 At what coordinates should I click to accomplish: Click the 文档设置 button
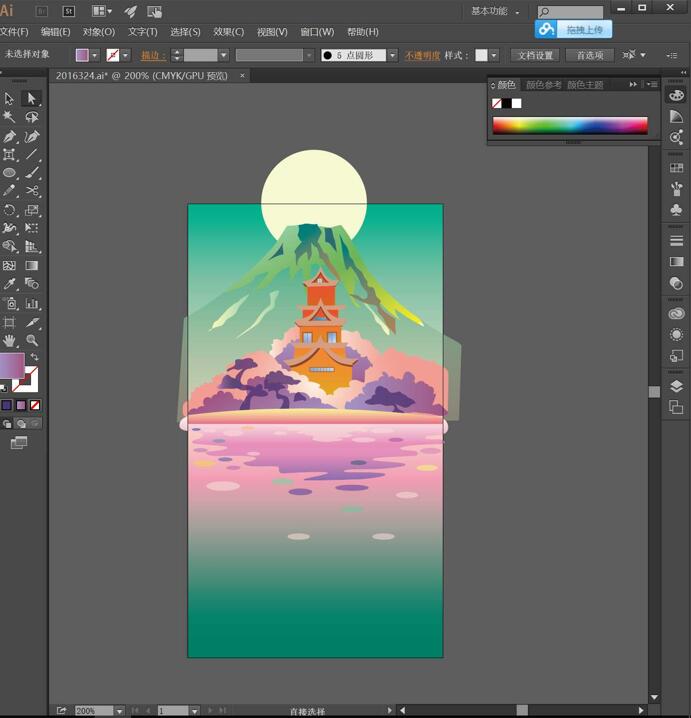[x=535, y=55]
